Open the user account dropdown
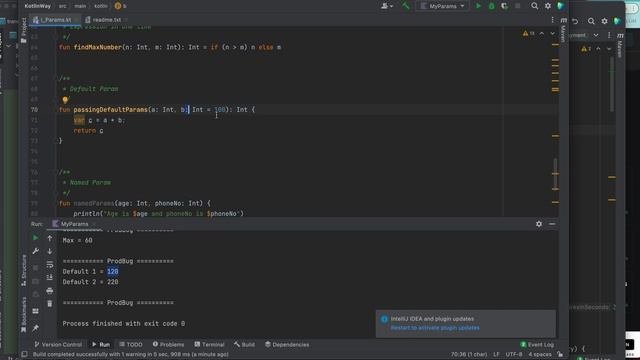640x360 pixels. tap(387, 6)
